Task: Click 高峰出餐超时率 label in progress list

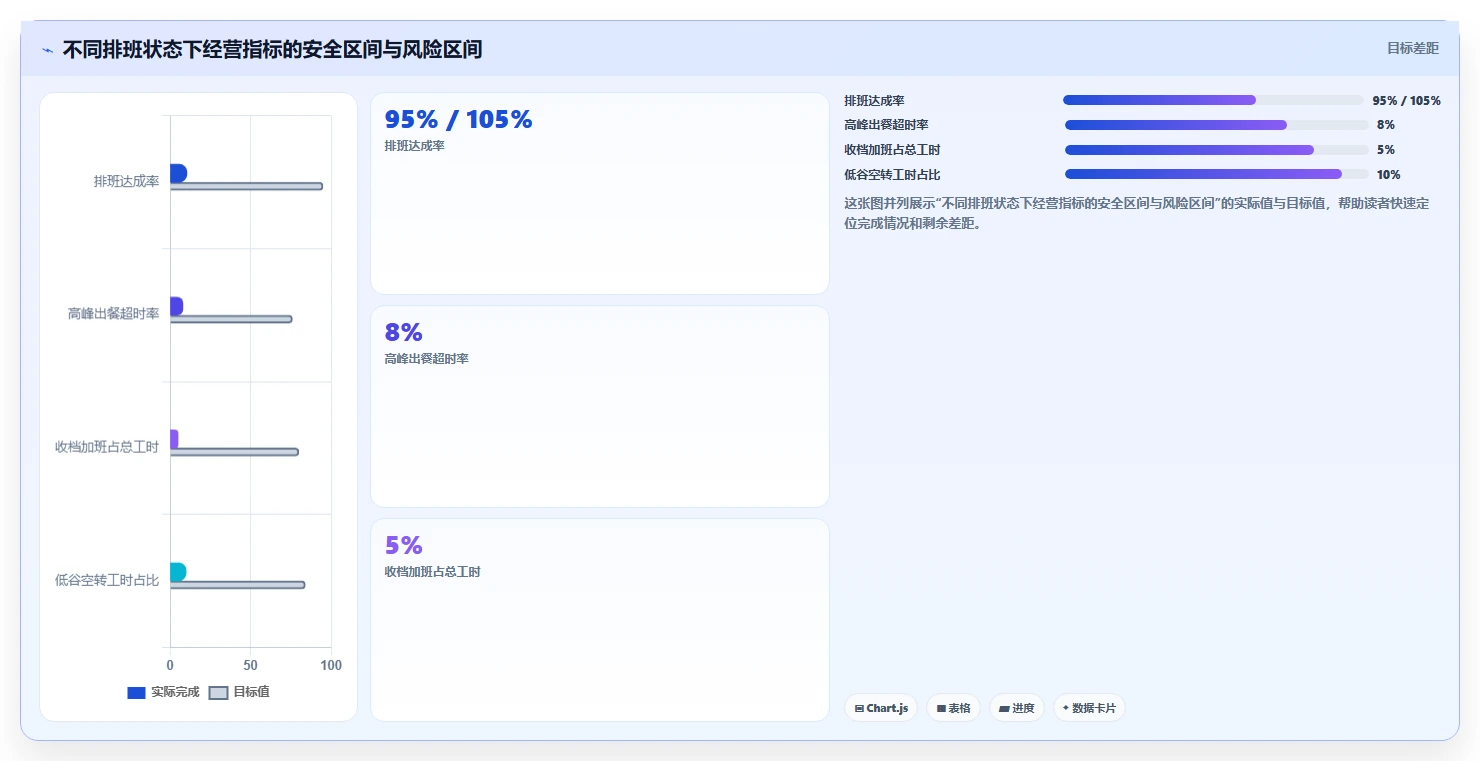Action: [886, 125]
